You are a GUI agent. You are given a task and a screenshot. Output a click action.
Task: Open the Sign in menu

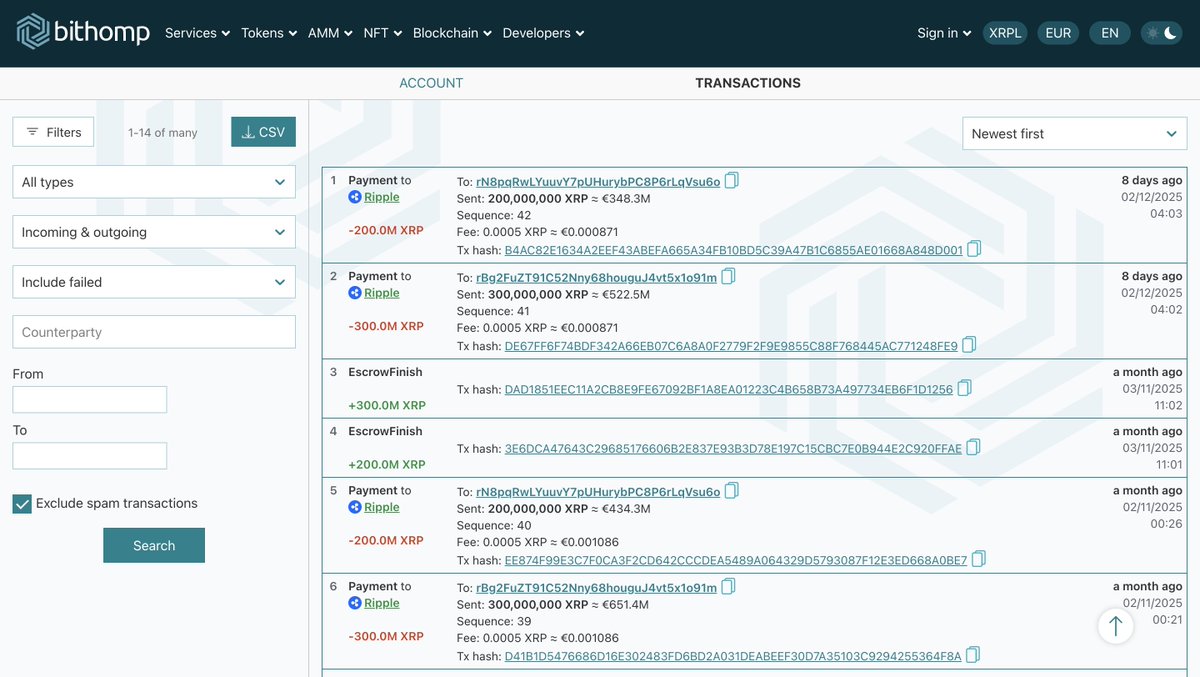(944, 33)
